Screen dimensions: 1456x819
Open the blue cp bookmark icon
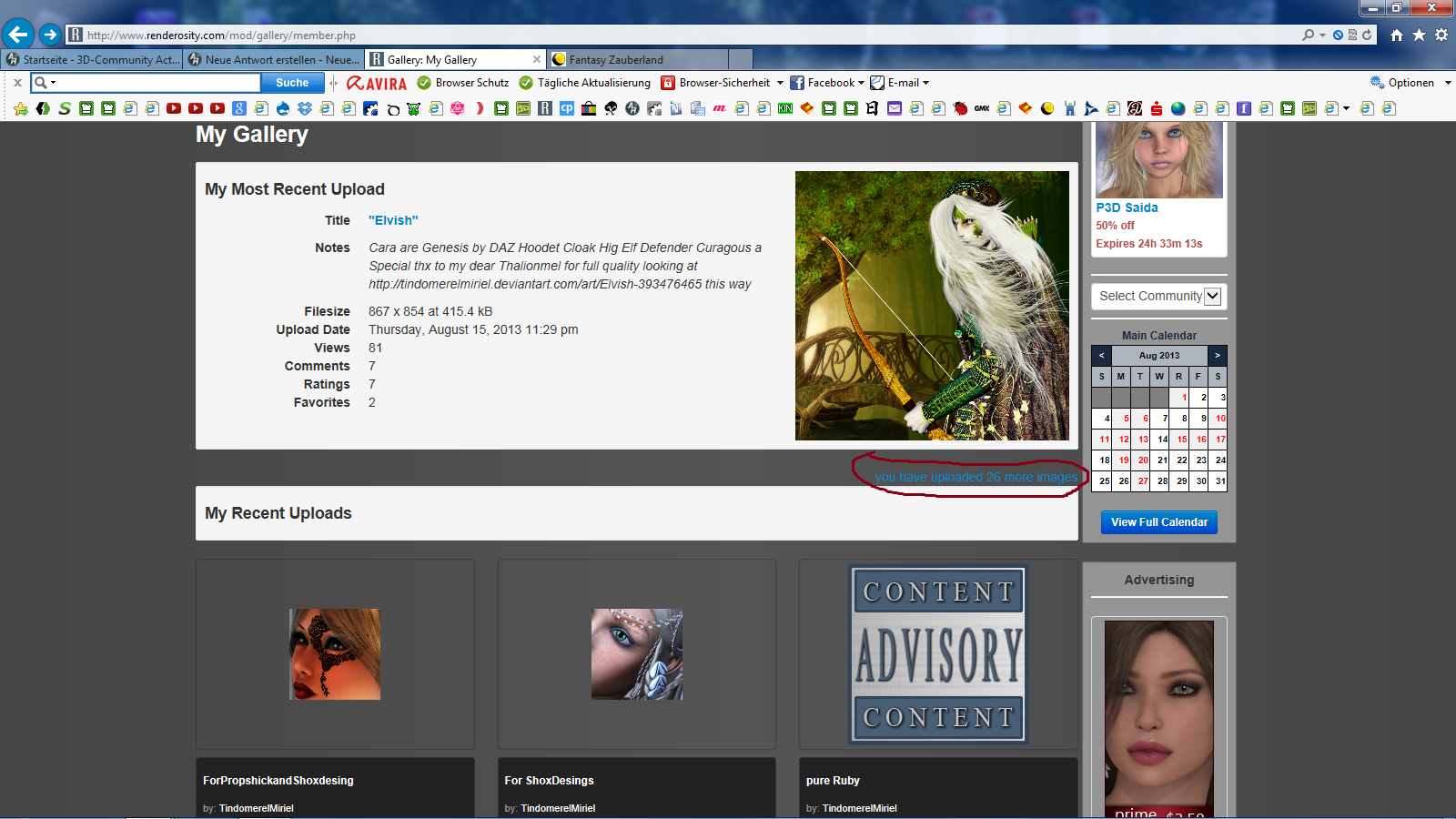point(567,108)
